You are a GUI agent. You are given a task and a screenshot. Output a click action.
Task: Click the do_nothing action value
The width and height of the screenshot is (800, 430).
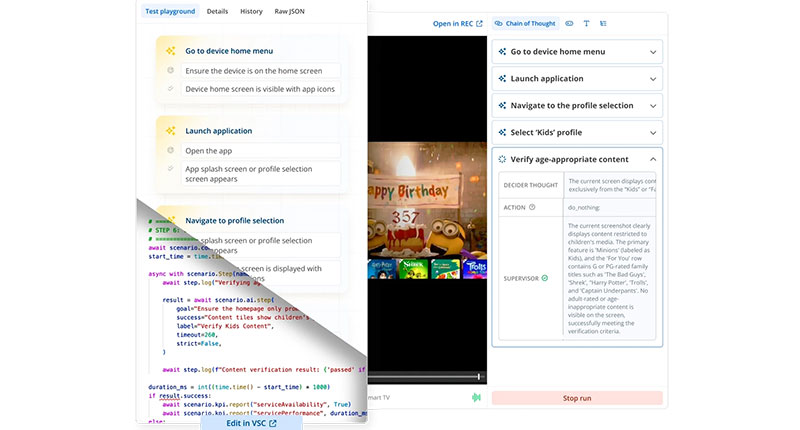584,208
